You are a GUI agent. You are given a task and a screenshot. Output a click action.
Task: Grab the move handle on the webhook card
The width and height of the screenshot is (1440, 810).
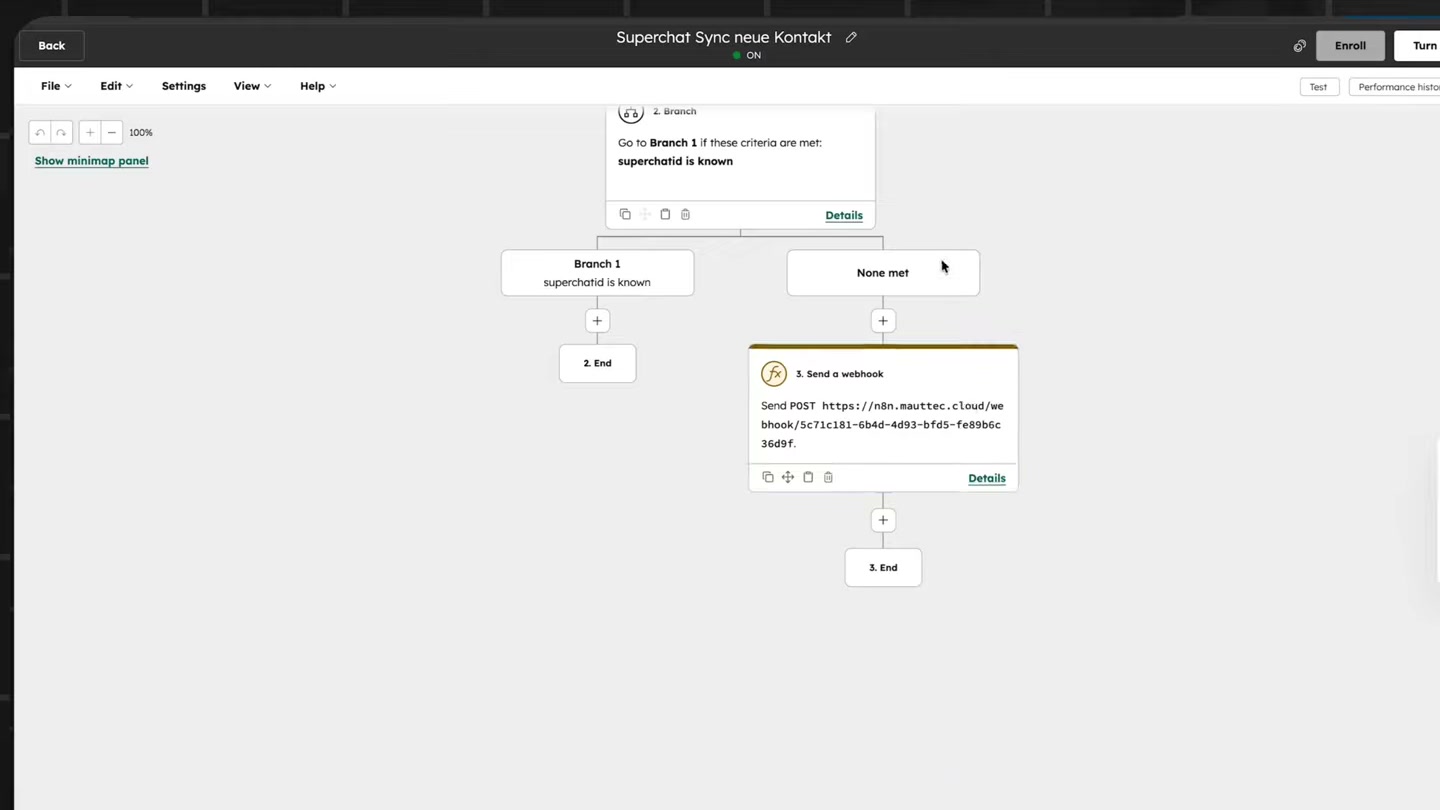(787, 477)
